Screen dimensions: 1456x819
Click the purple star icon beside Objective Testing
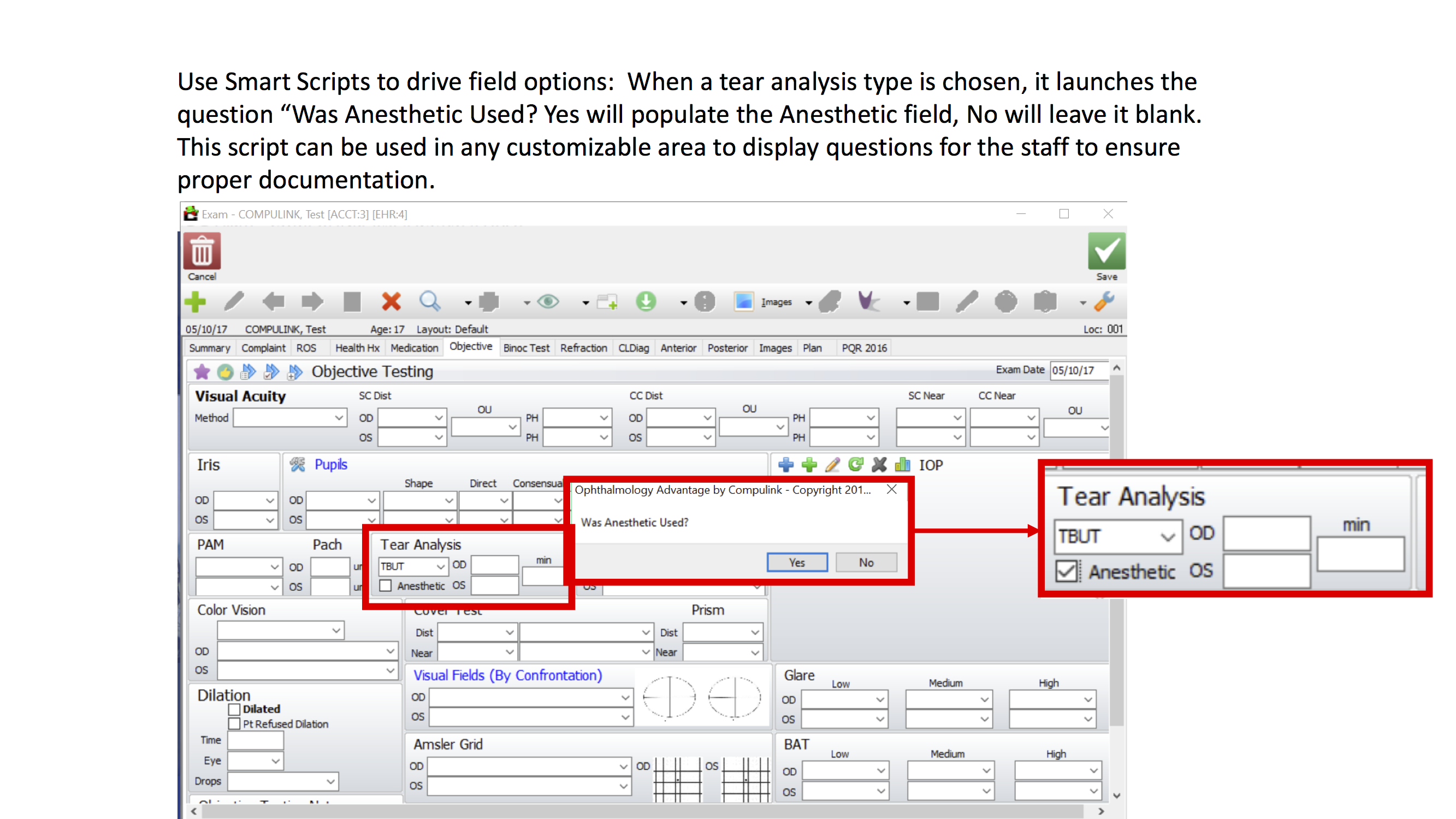tap(202, 371)
